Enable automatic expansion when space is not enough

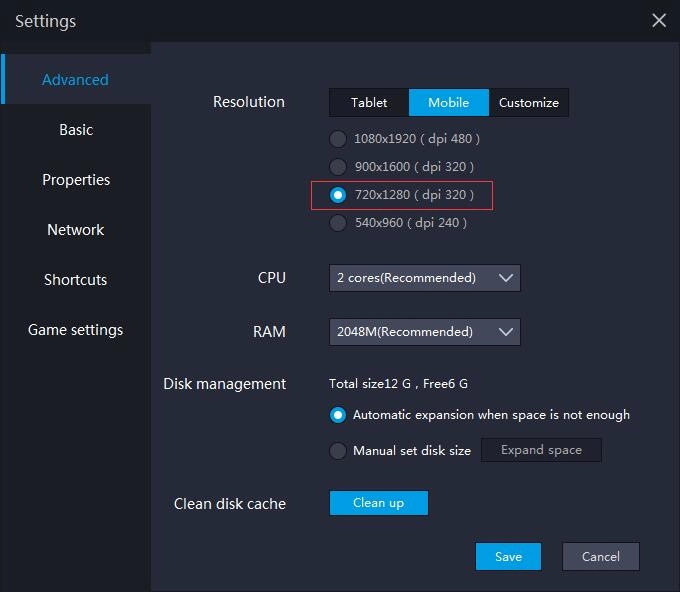pos(338,415)
